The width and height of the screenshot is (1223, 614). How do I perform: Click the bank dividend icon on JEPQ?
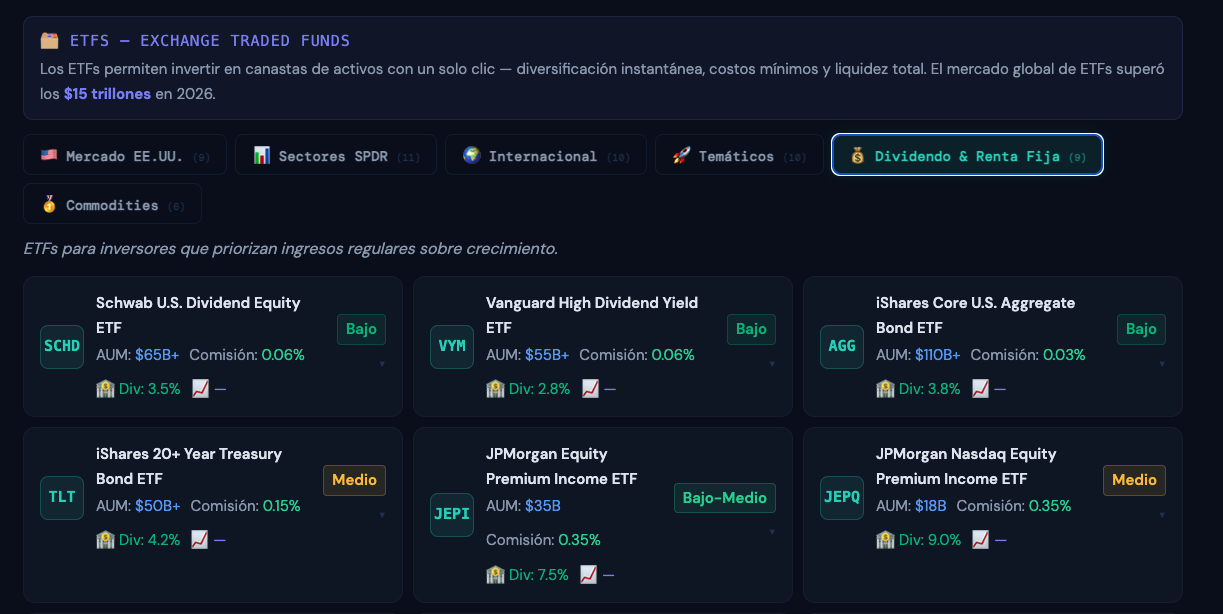[x=885, y=540]
